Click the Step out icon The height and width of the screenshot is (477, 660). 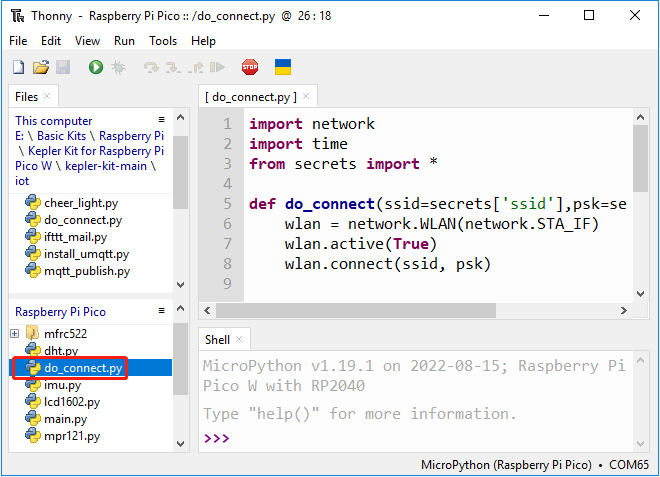195,67
